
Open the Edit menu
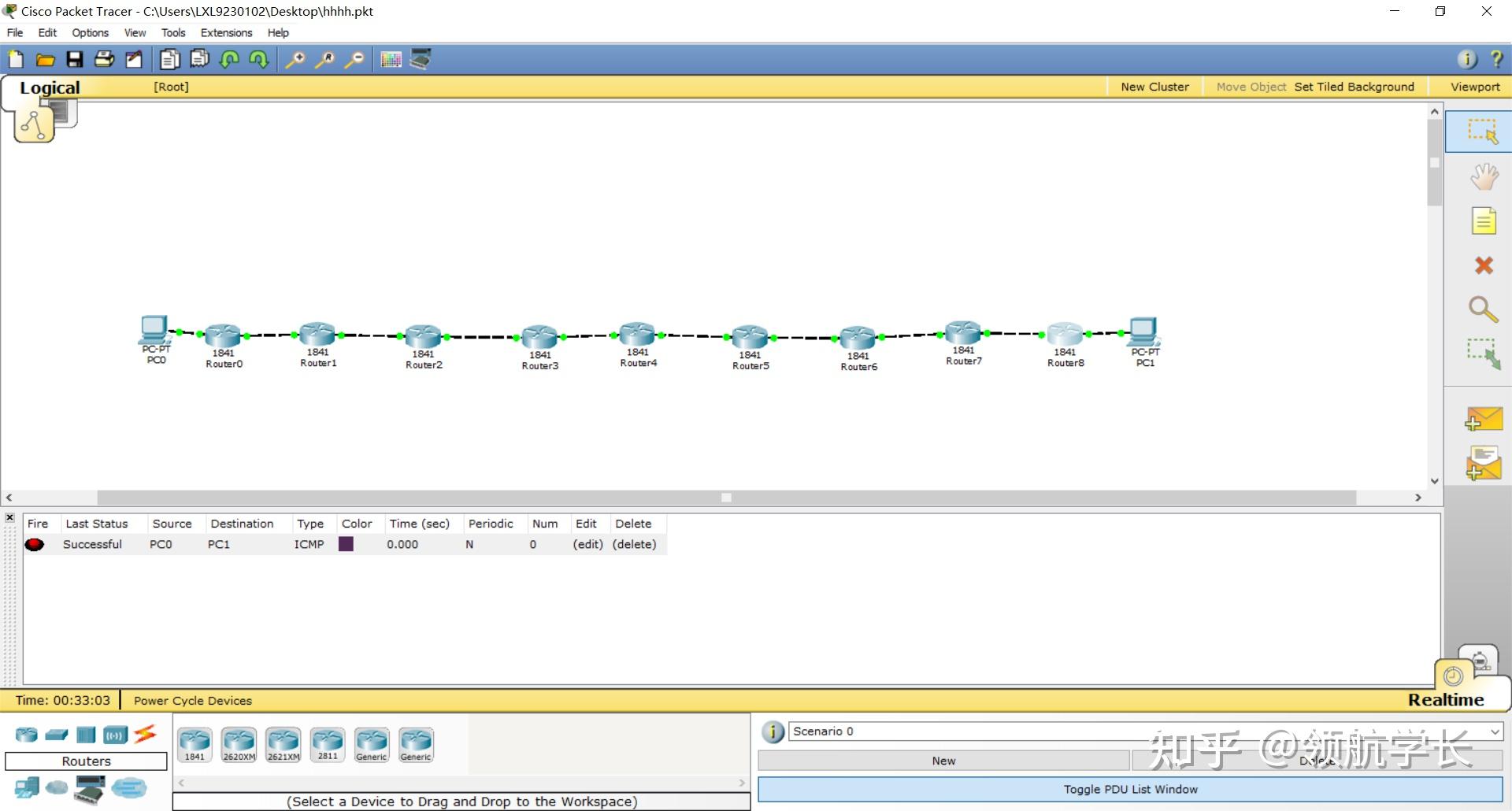pos(47,32)
